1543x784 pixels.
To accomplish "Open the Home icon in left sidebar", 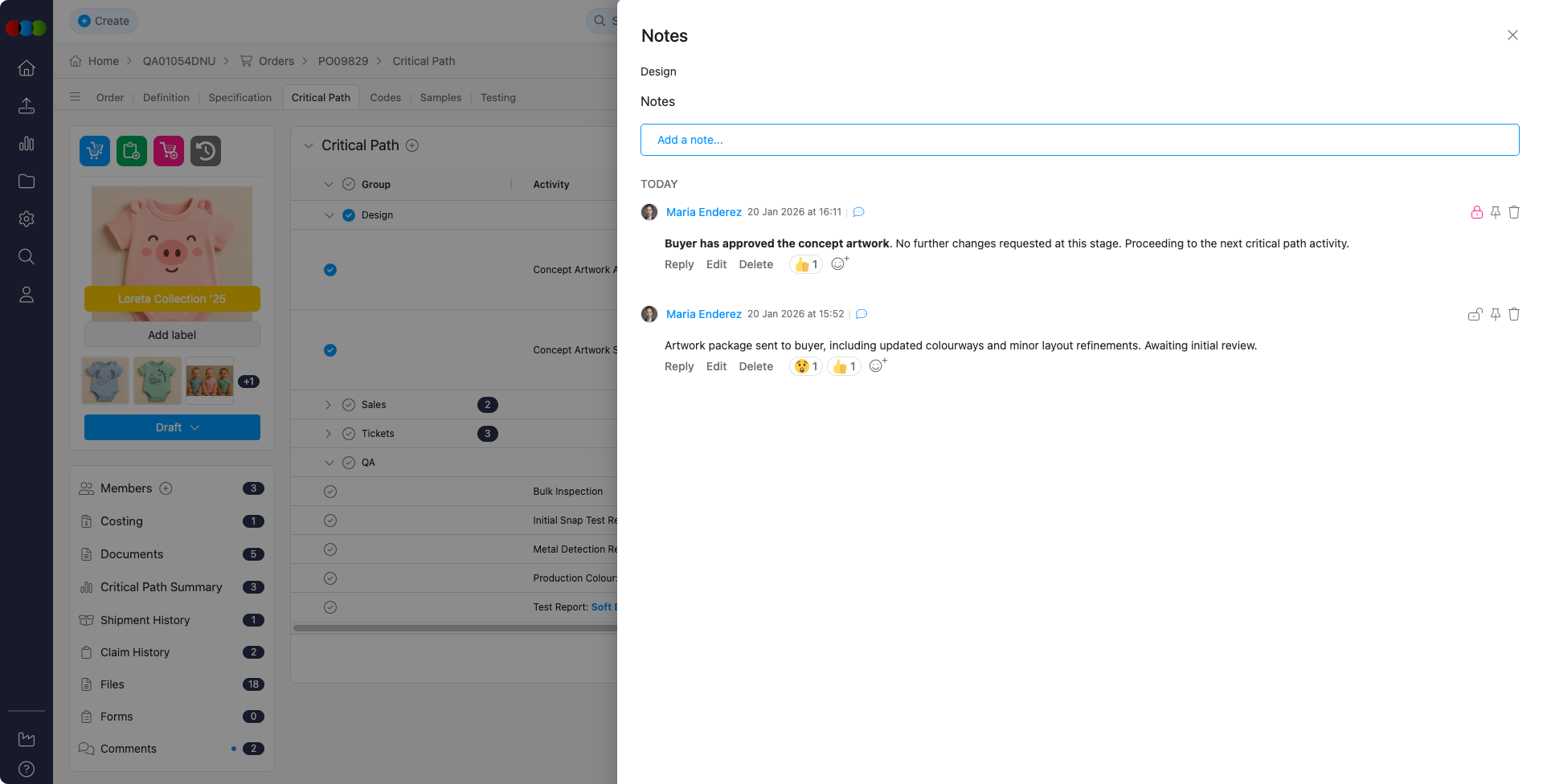I will 27,68.
